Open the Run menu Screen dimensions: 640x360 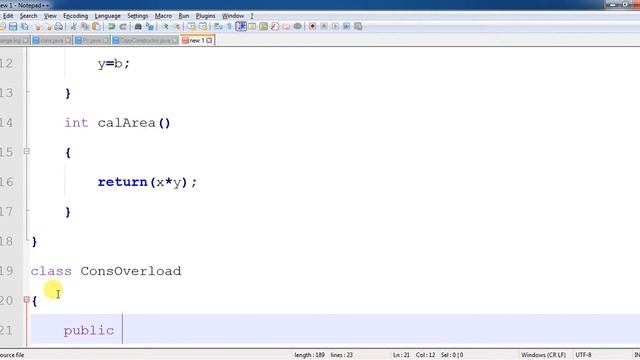(184, 16)
